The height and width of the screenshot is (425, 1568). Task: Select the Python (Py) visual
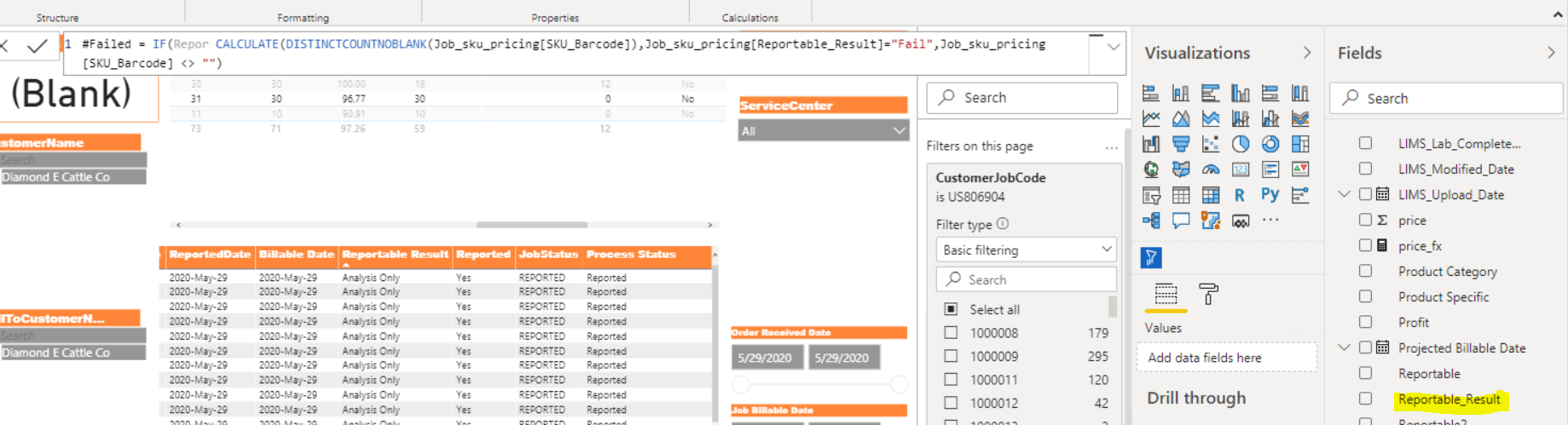(1270, 195)
